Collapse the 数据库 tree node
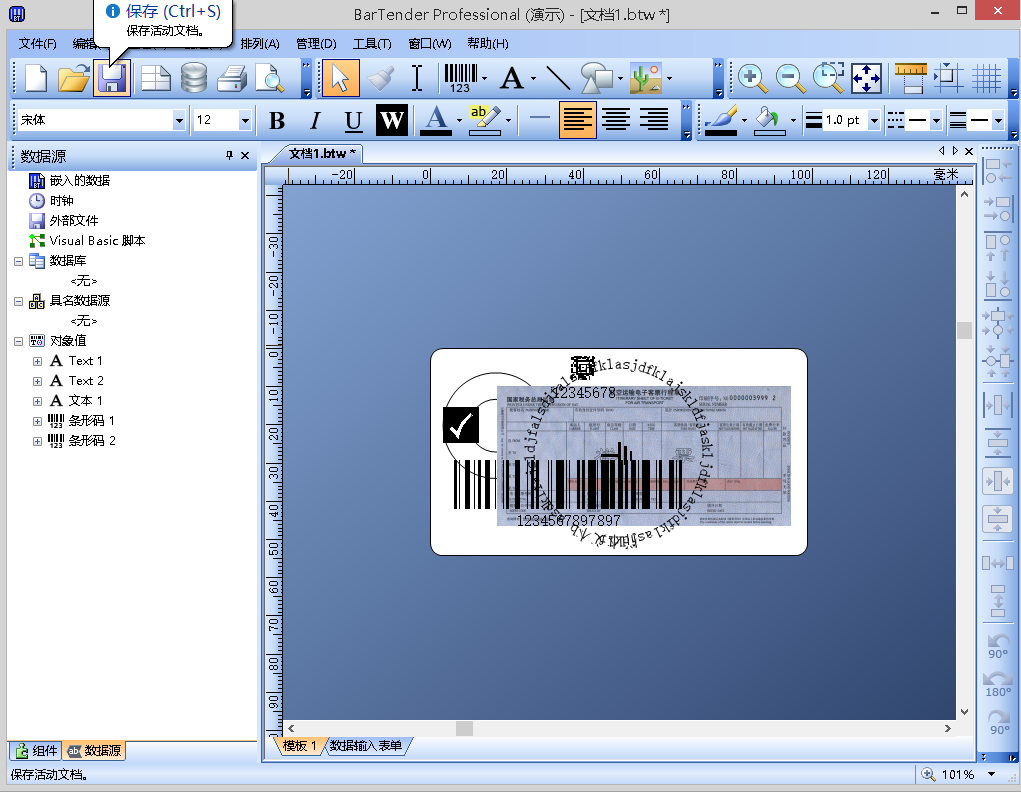Image resolution: width=1021 pixels, height=792 pixels. 18,261
